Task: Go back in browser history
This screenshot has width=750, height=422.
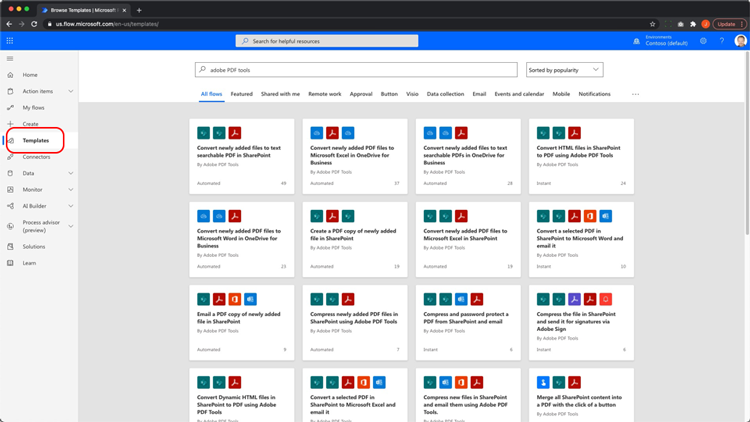Action: (x=9, y=24)
